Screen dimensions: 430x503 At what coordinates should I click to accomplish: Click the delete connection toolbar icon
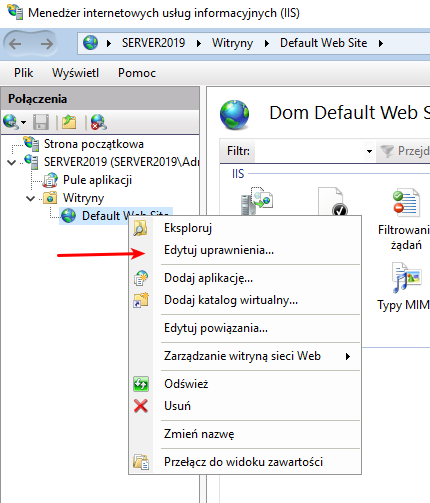pos(98,122)
